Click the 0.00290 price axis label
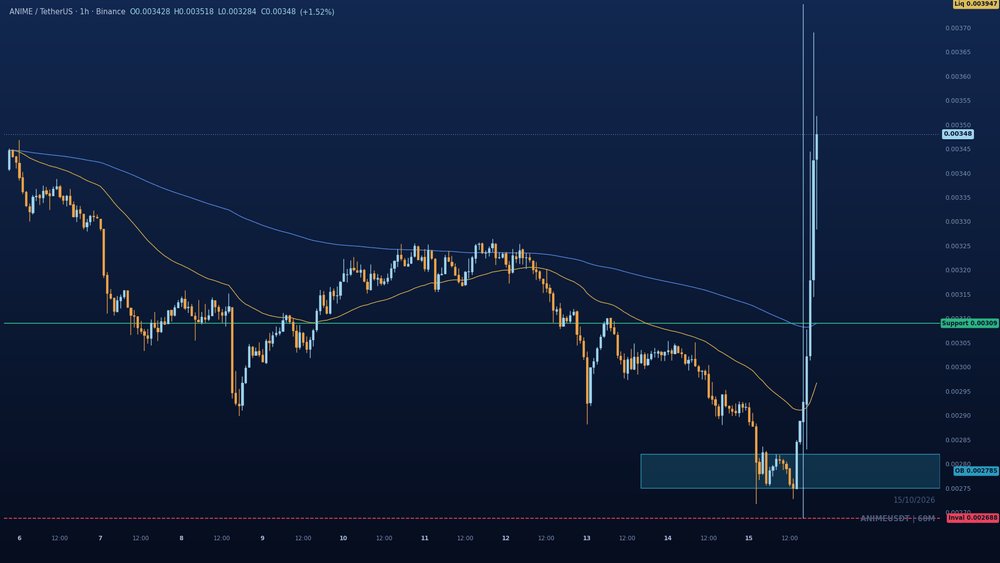Image resolution: width=1000 pixels, height=563 pixels. pyautogui.click(x=957, y=416)
